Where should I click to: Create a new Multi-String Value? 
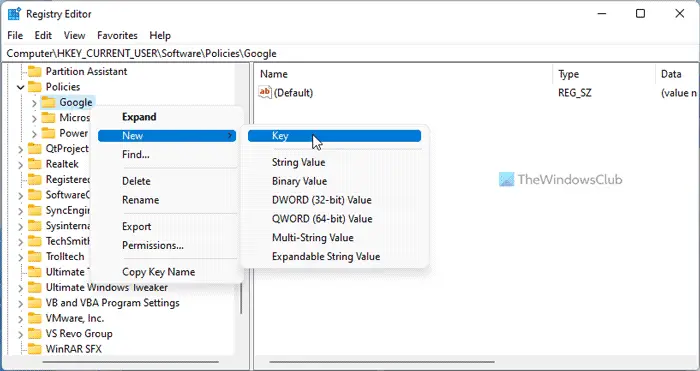334,238
